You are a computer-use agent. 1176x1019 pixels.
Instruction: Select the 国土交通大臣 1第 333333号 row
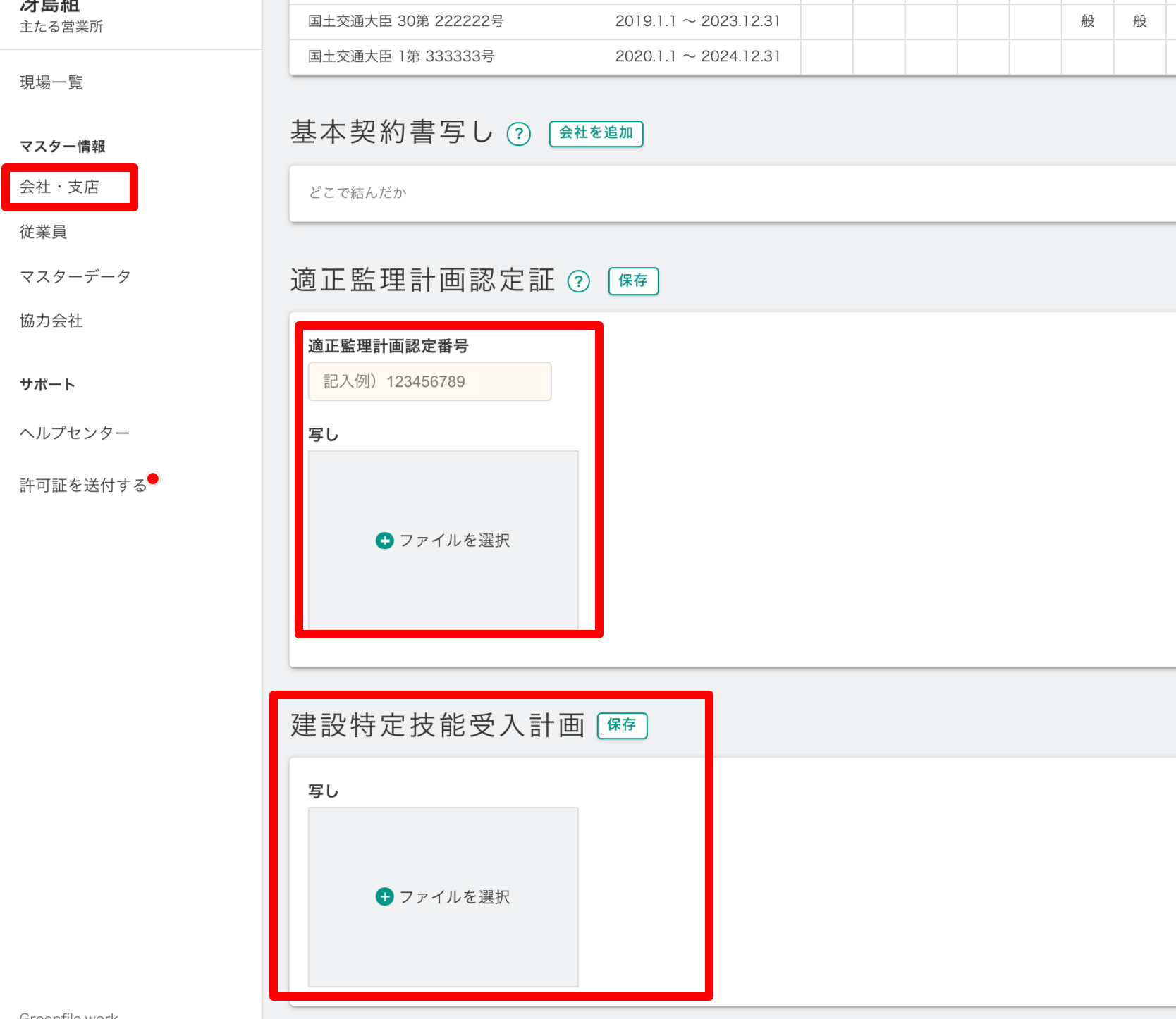tap(733, 56)
